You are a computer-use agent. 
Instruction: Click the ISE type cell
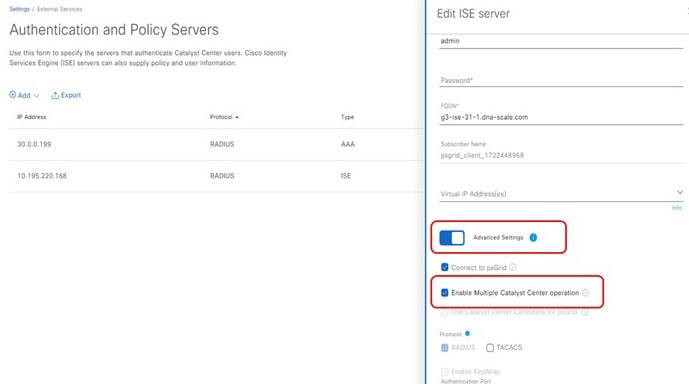coord(346,176)
